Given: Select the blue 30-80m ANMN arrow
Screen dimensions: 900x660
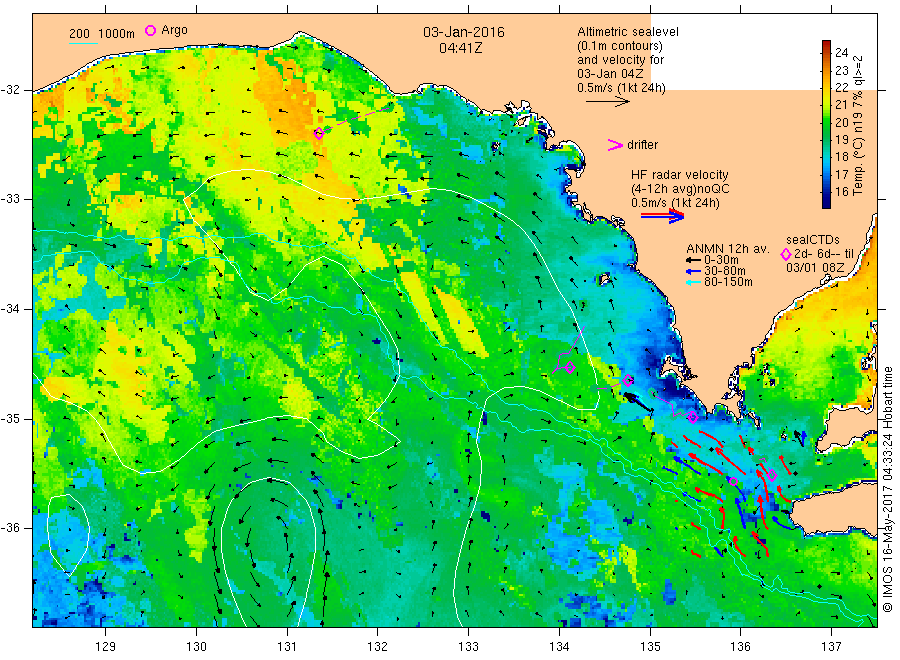Looking at the screenshot, I should [x=694, y=271].
